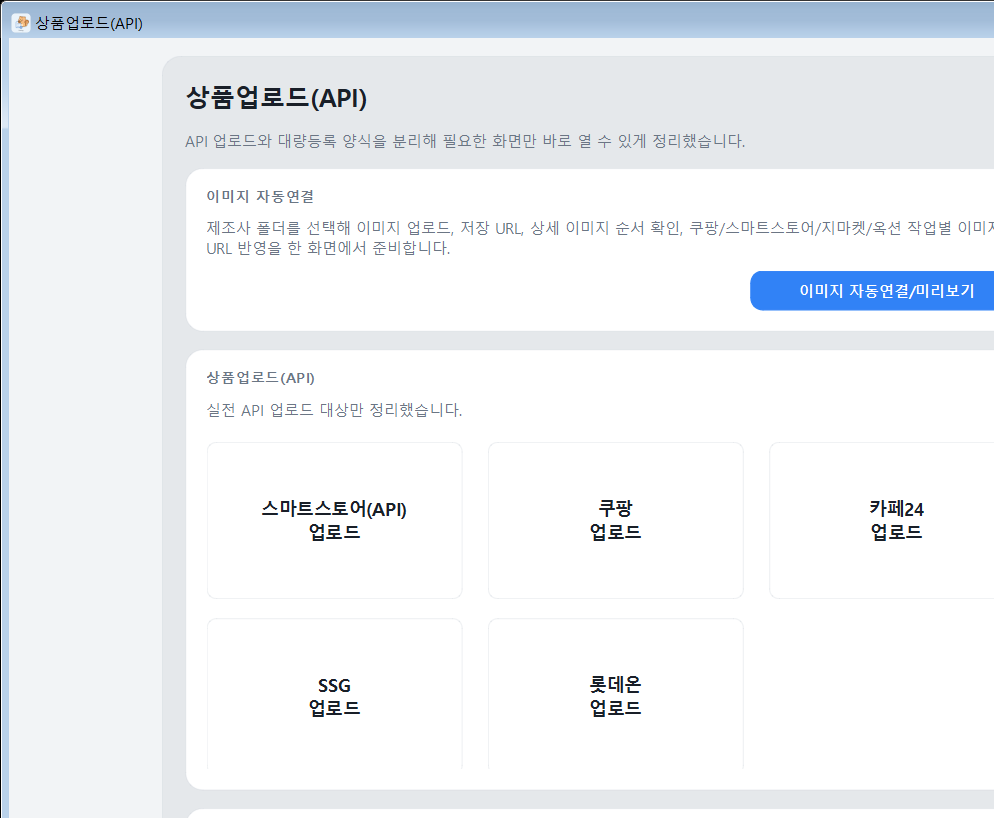This screenshot has height=818, width=994.
Task: Open 이미지 자동연결/미리보기 button
Action: click(872, 291)
